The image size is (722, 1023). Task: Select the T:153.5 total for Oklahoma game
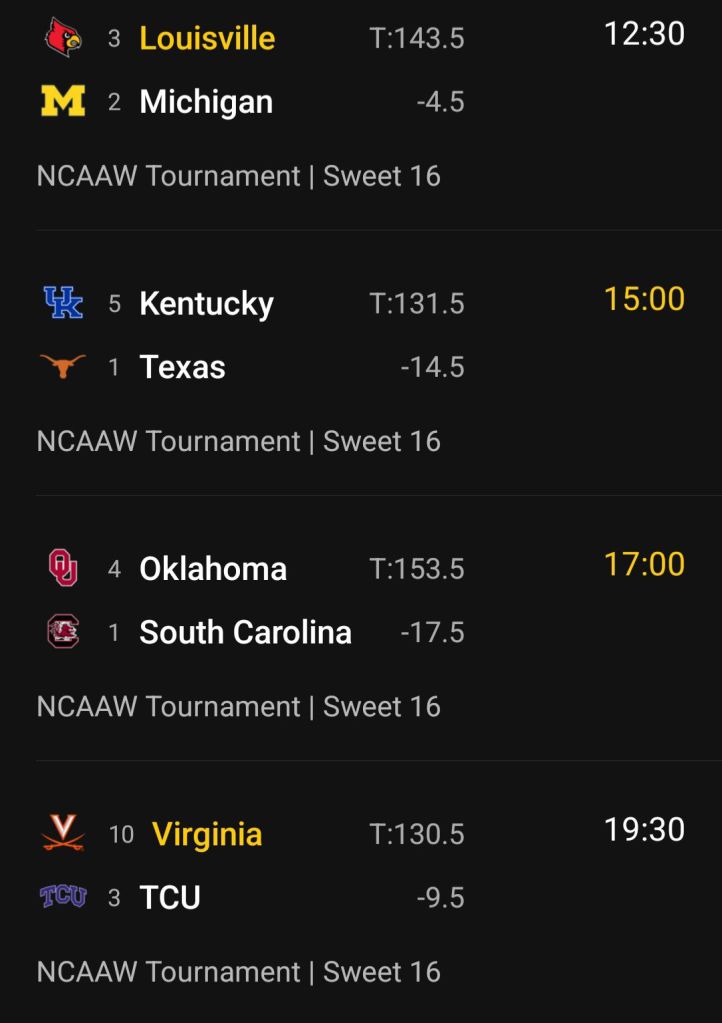(417, 569)
